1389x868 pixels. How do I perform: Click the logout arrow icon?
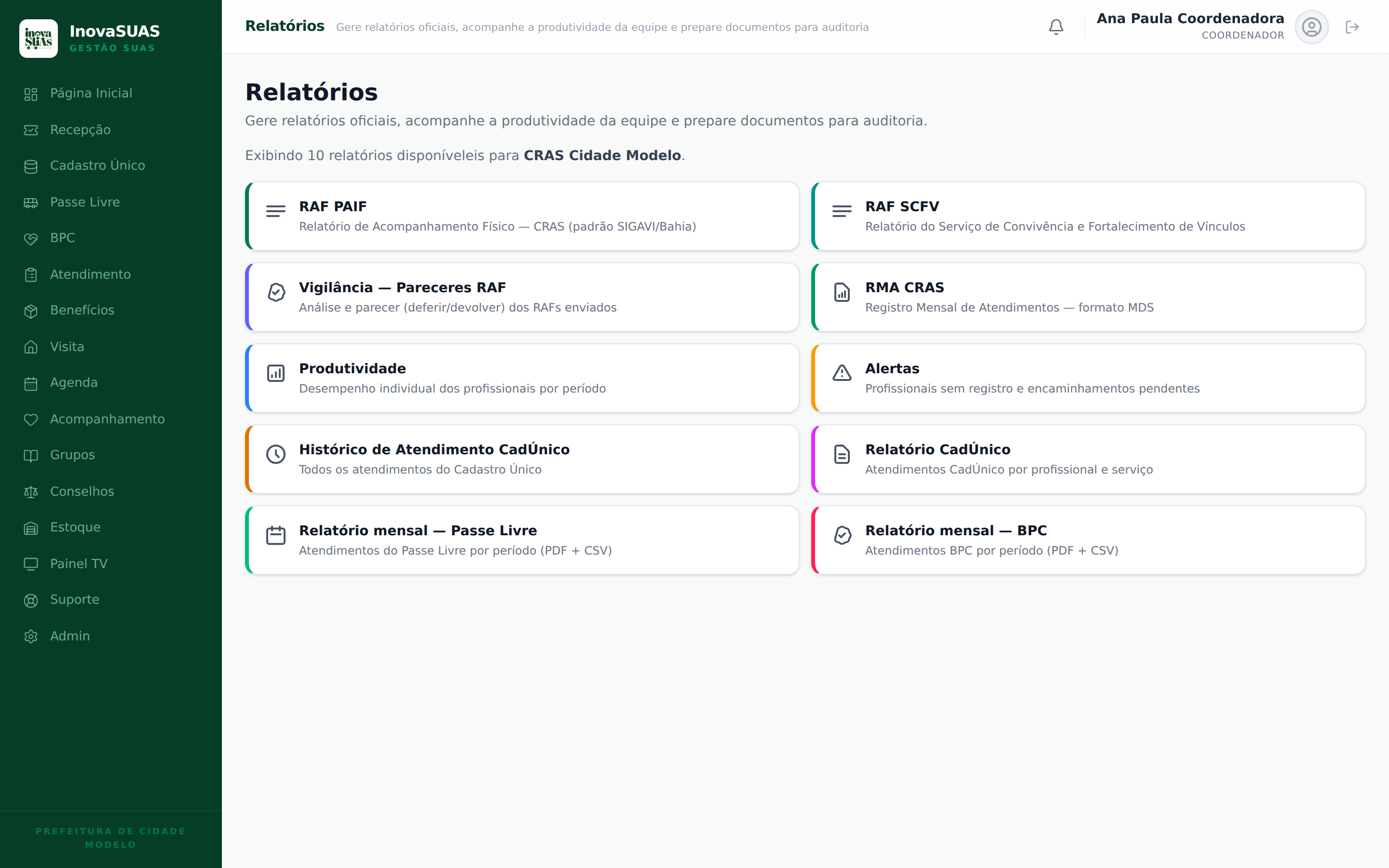tap(1352, 27)
